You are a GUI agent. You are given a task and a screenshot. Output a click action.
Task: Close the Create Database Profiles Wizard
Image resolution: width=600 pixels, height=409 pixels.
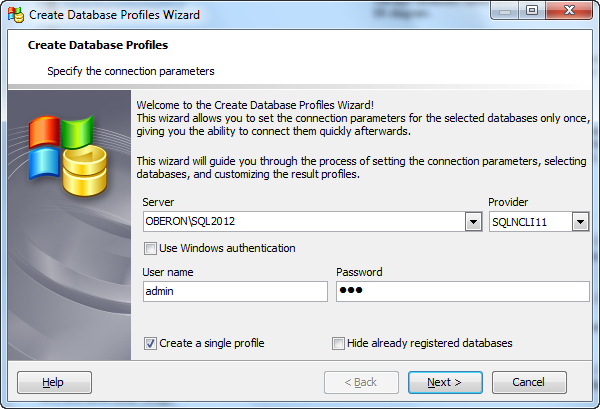569,11
